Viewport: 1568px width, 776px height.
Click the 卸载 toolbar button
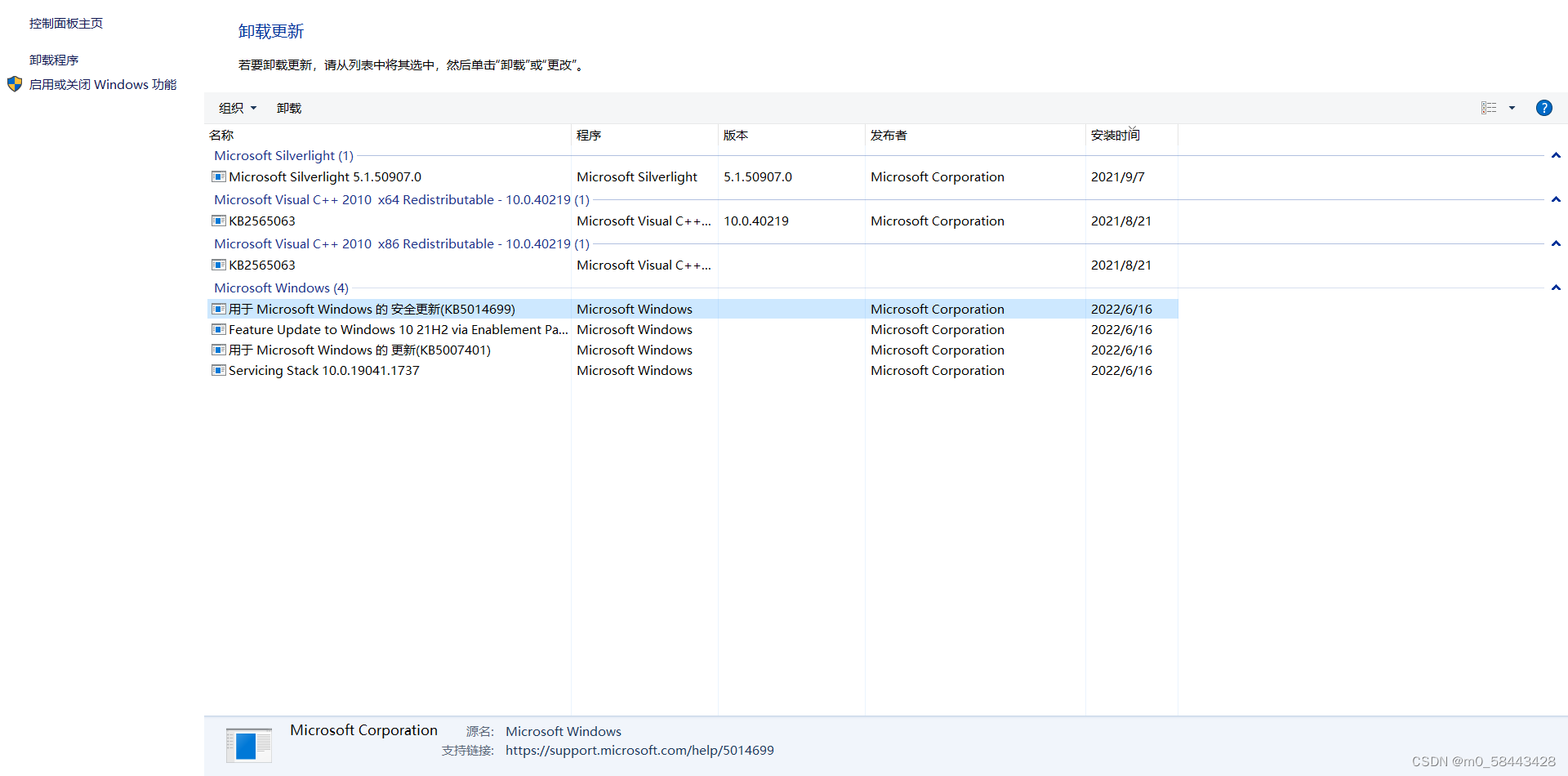(289, 108)
